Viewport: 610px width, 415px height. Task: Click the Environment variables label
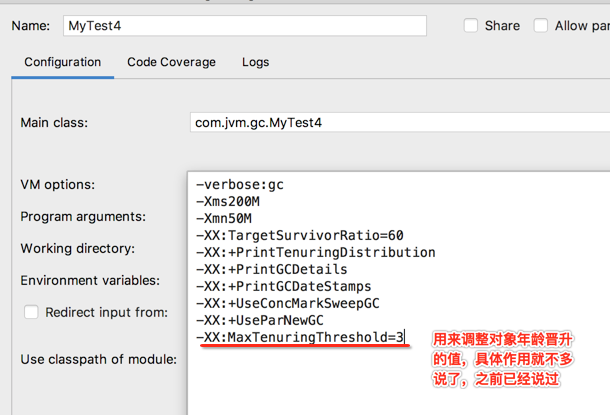click(x=90, y=280)
